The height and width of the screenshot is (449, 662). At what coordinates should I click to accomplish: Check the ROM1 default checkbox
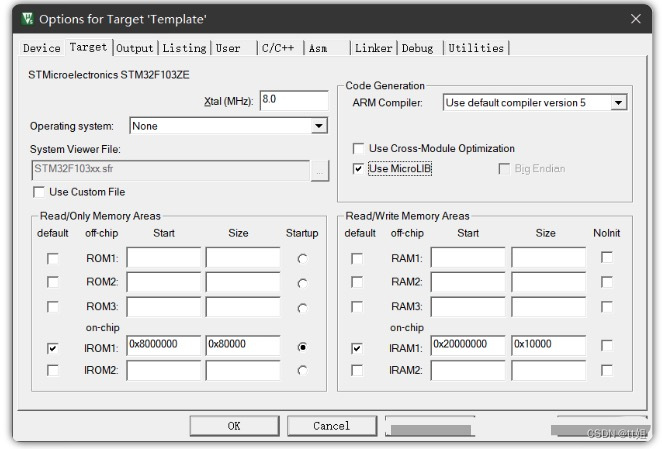click(x=53, y=259)
